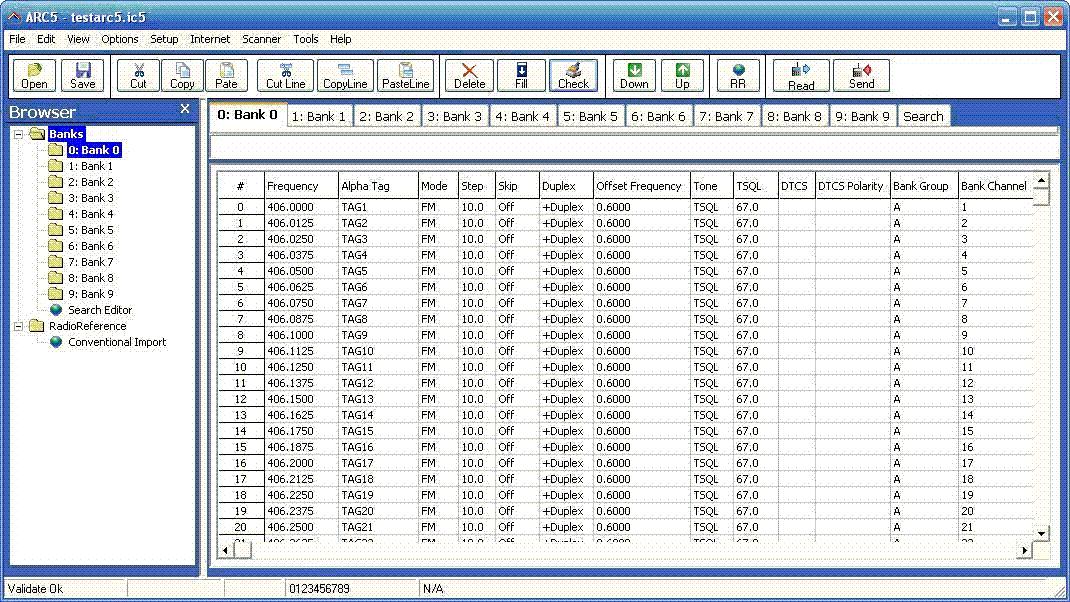
Task: Click the Cut Line toolbar icon
Action: click(285, 75)
